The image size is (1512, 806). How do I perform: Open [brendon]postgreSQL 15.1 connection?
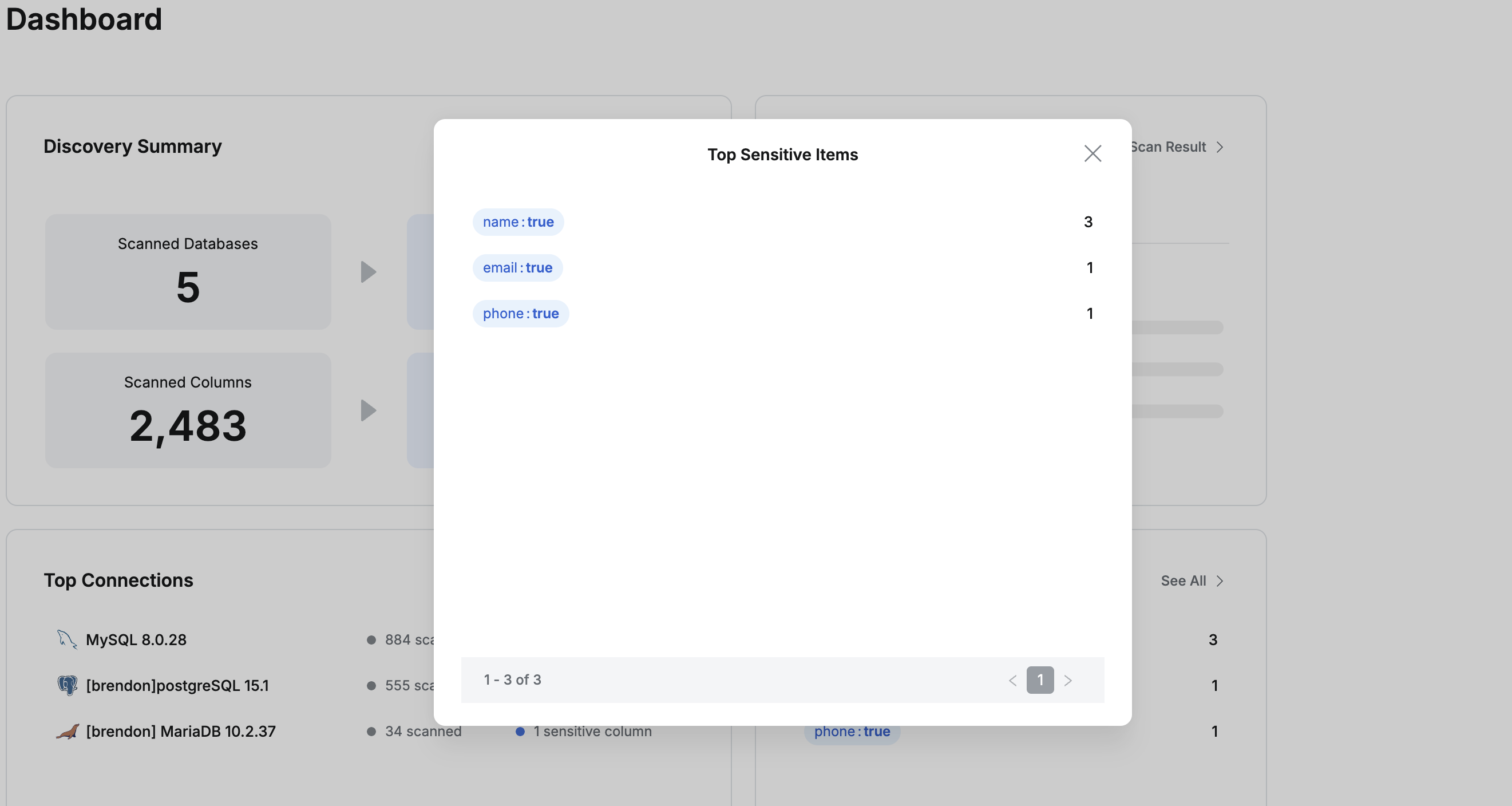pyautogui.click(x=177, y=686)
